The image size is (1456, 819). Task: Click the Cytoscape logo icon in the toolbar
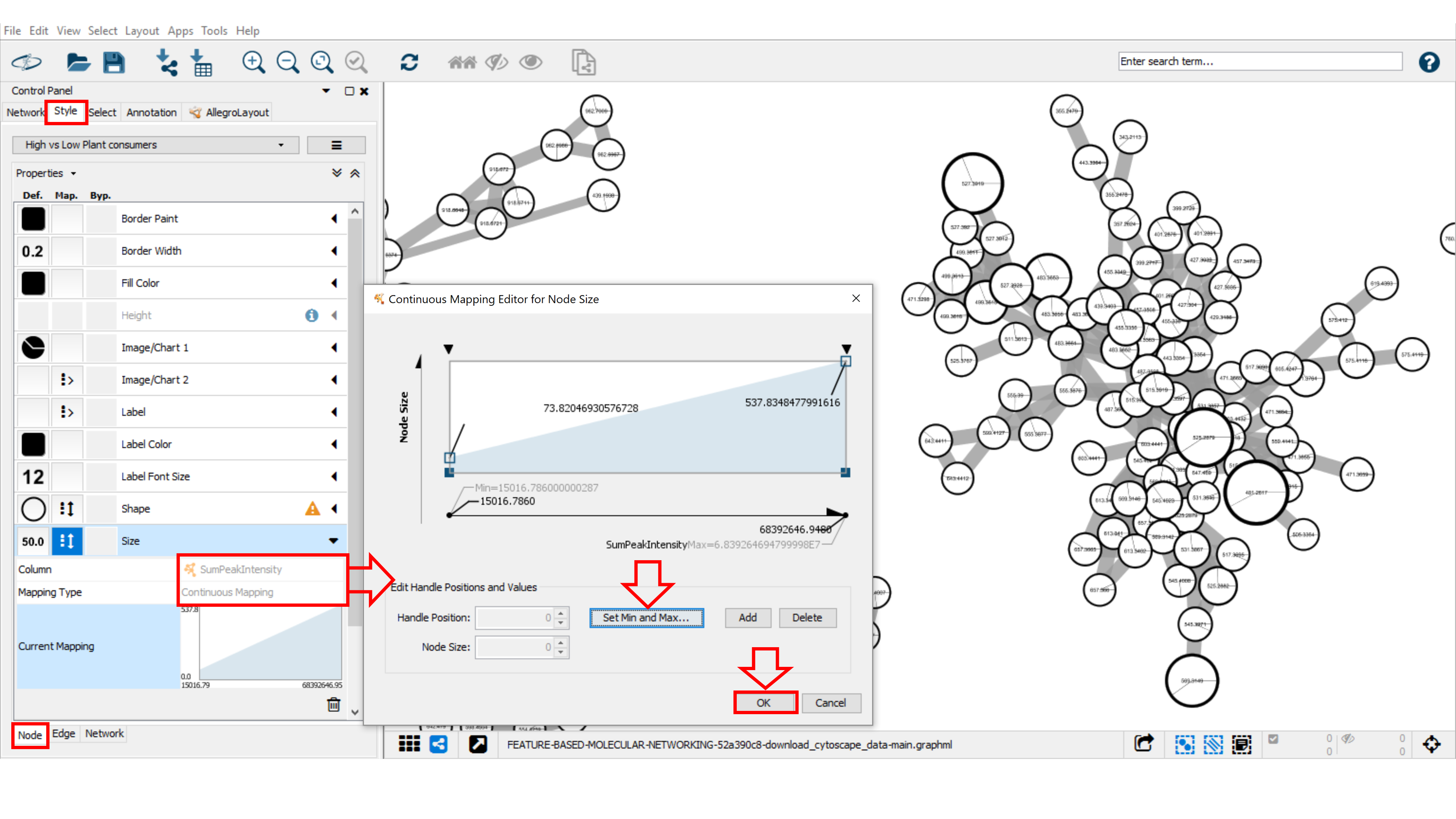click(x=27, y=62)
